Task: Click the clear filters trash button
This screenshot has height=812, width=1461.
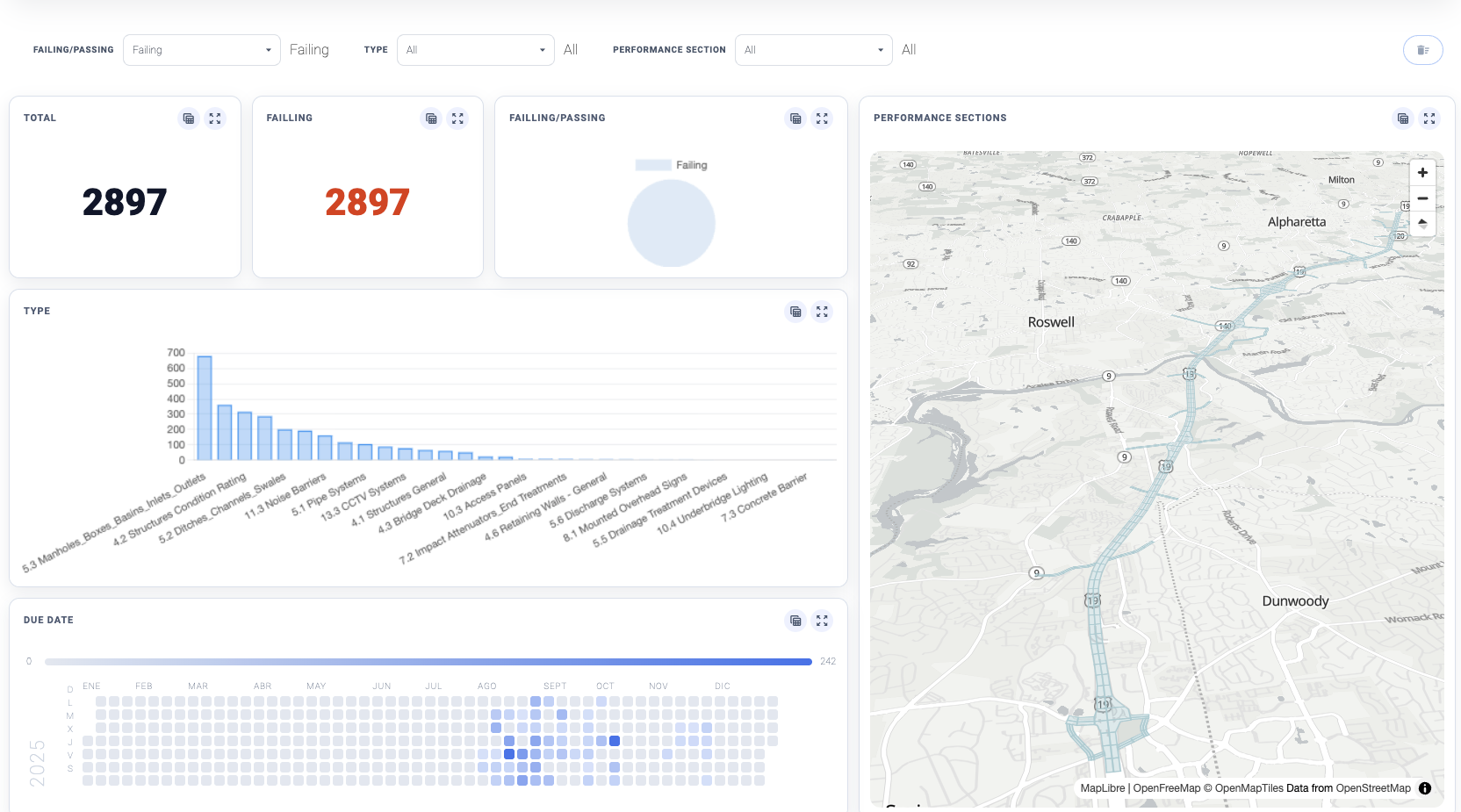Action: pos(1422,50)
